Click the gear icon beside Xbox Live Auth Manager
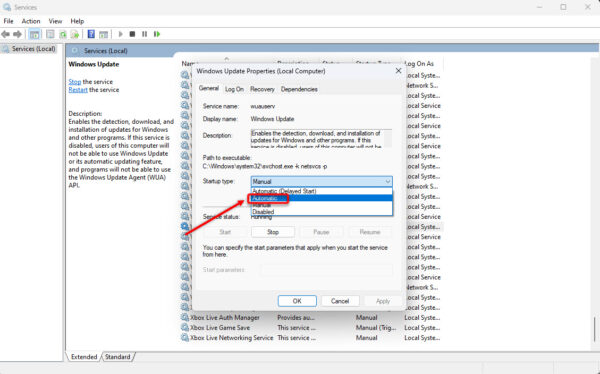Viewport: 600px width, 374px height. (x=185, y=318)
